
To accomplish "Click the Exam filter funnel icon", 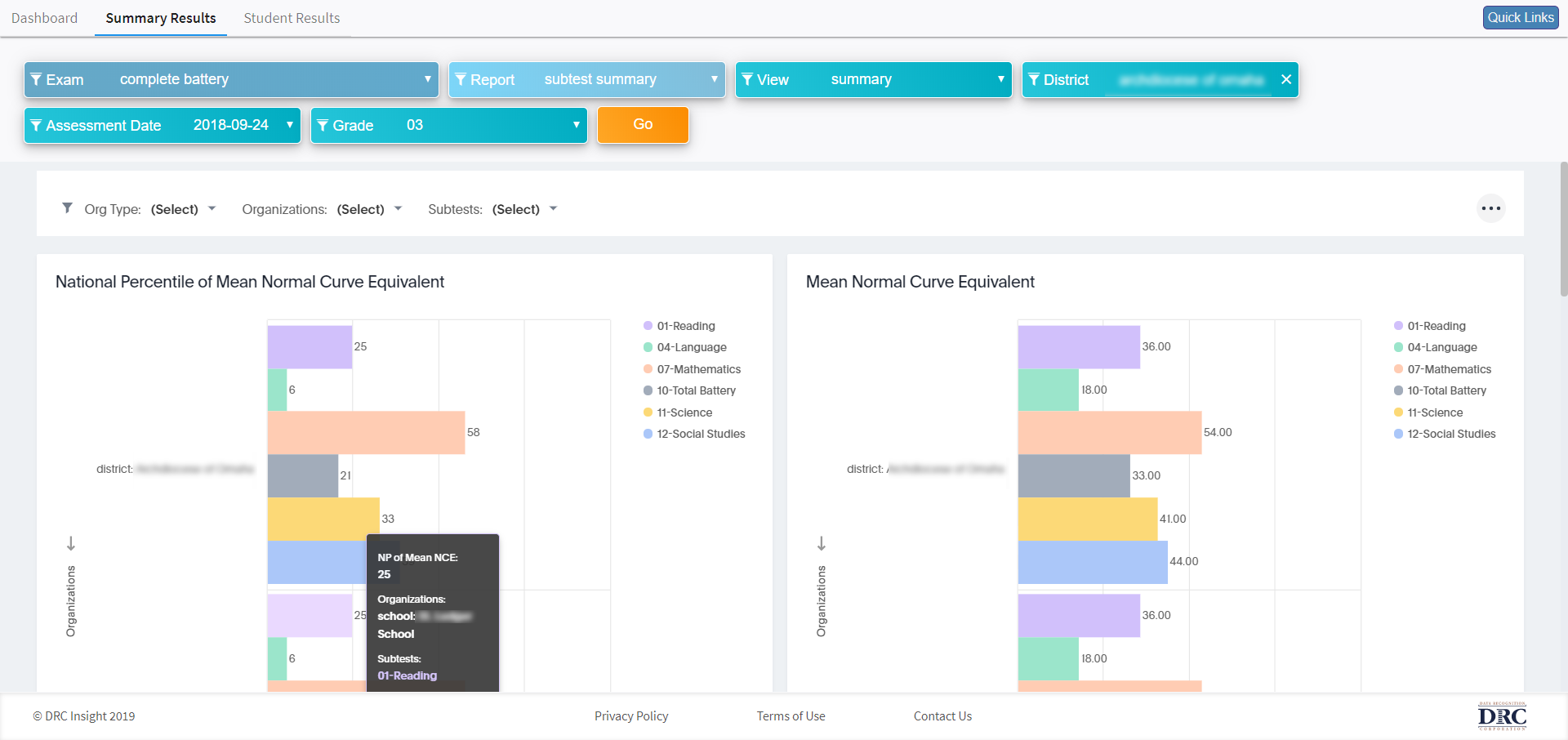I will [x=36, y=79].
